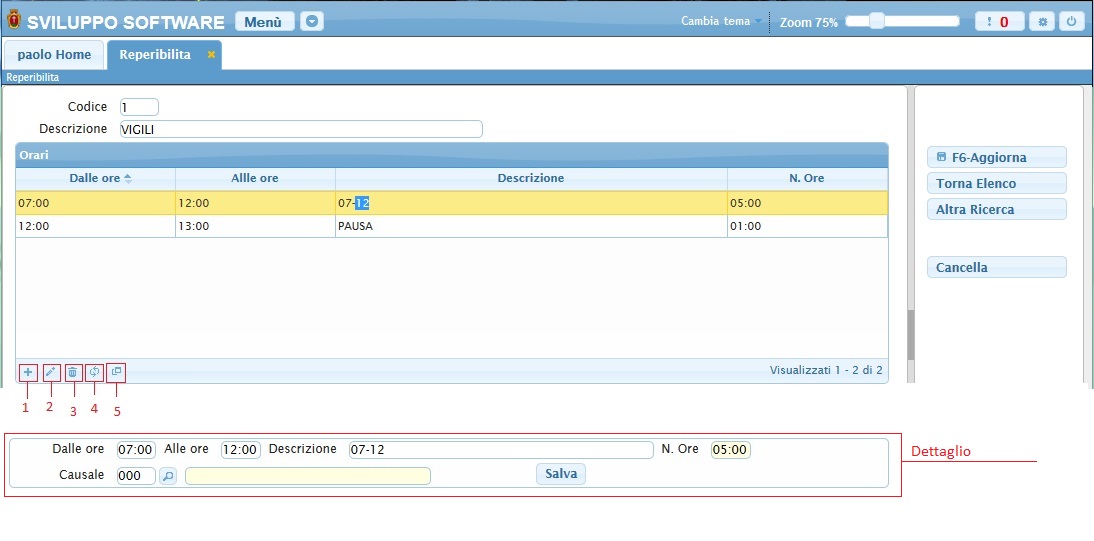
Task: Open the Menù button
Action: [264, 21]
